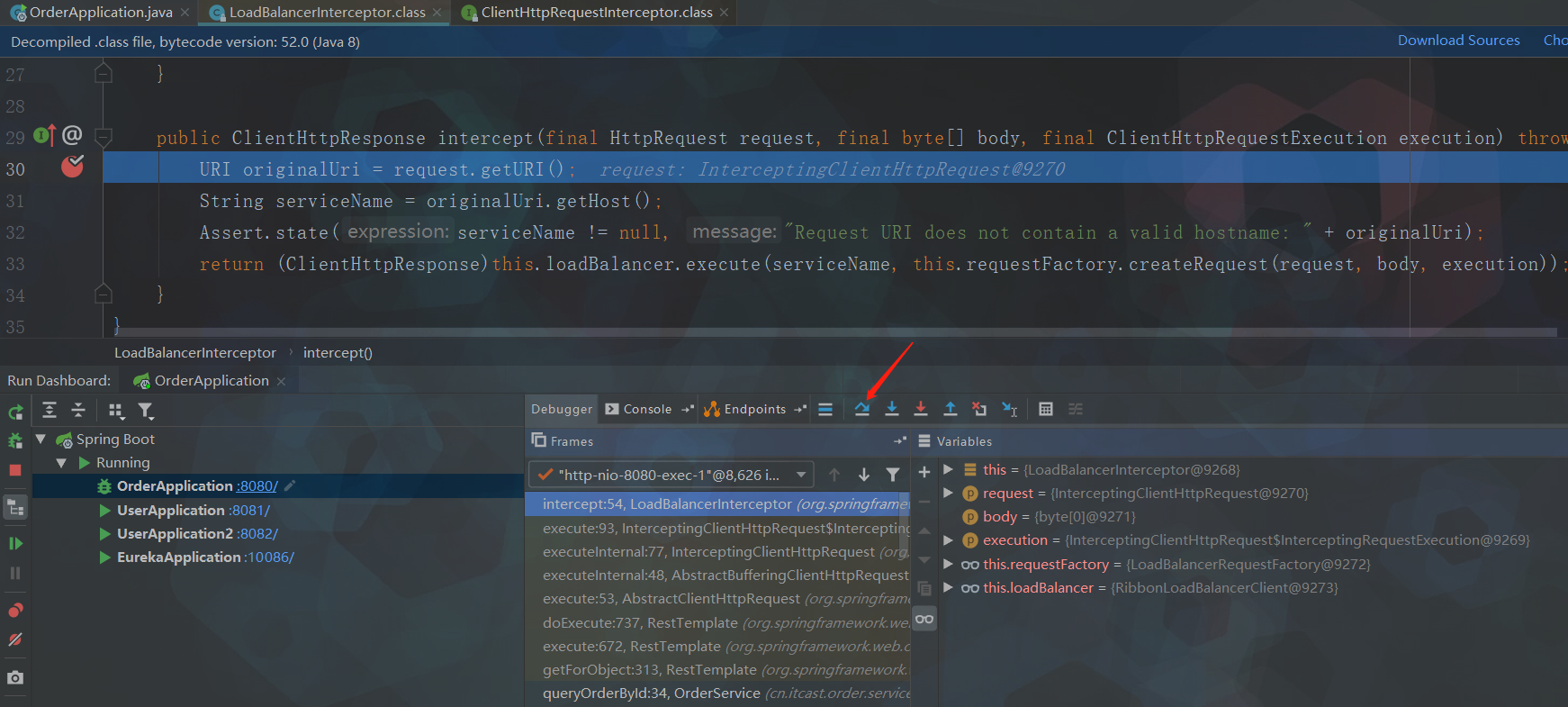Close the OrderApplication run dashboard tab

tap(281, 382)
